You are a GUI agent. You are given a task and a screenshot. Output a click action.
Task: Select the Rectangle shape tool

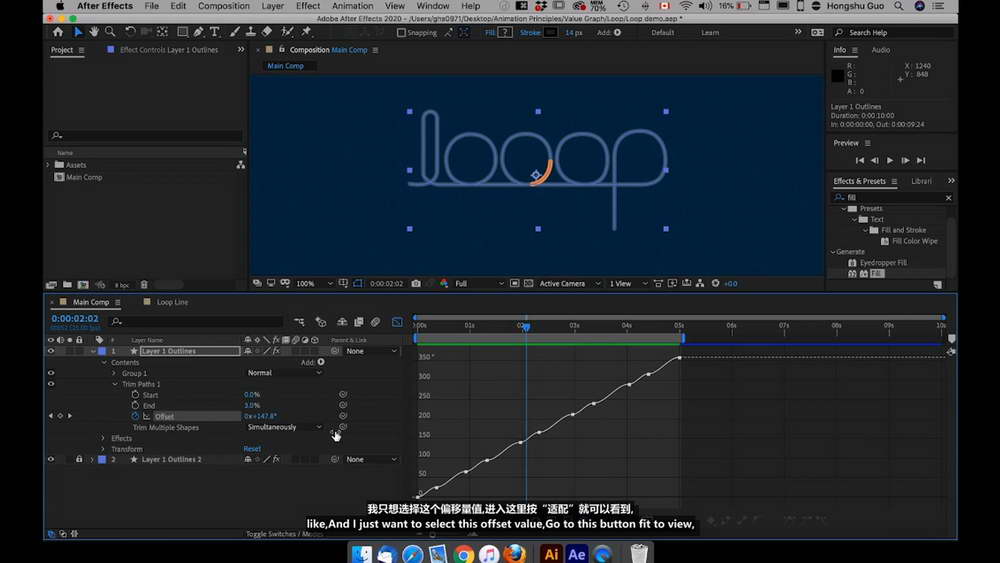point(182,32)
